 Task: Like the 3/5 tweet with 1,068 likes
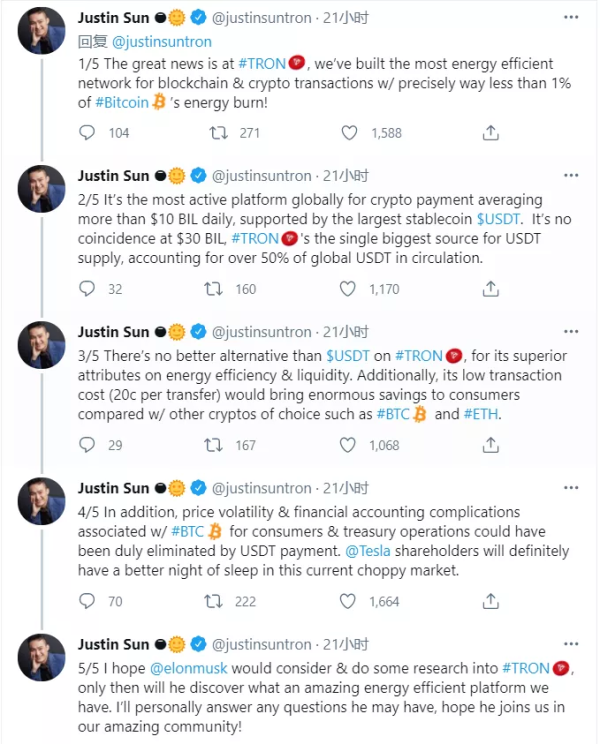pos(348,445)
